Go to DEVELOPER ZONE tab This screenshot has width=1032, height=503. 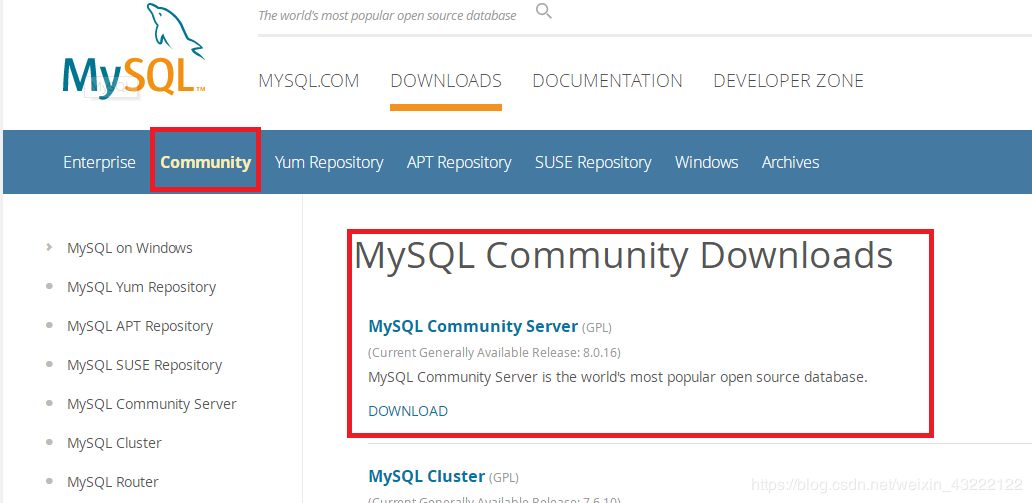click(x=788, y=81)
